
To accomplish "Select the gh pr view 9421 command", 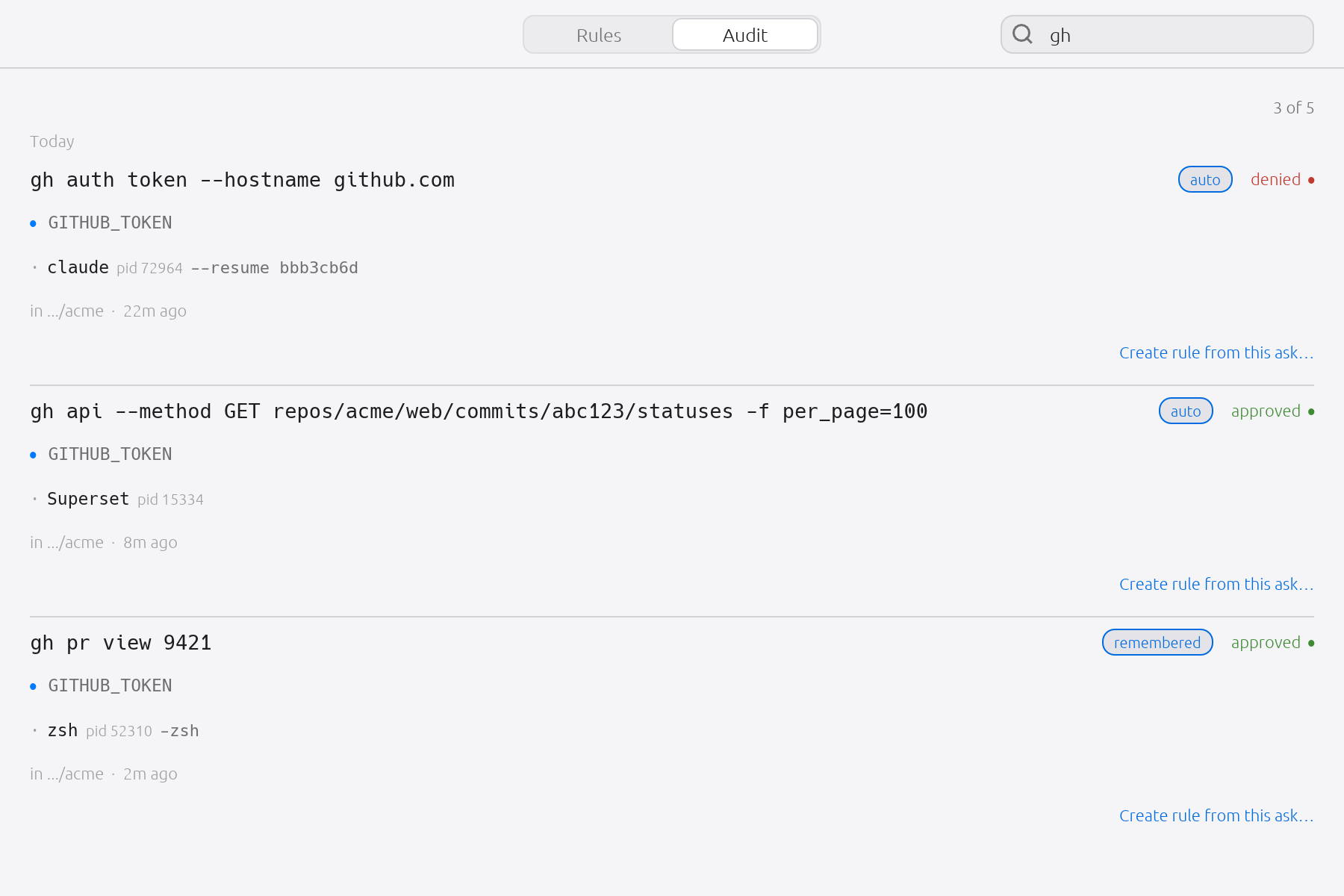I will [121, 643].
